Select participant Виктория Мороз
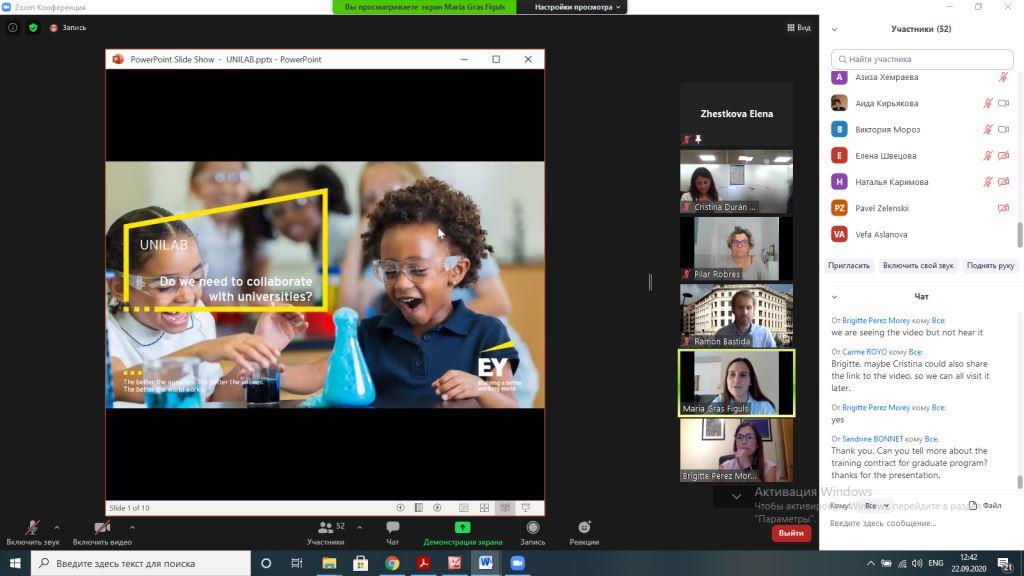Image resolution: width=1024 pixels, height=576 pixels. tap(920, 129)
